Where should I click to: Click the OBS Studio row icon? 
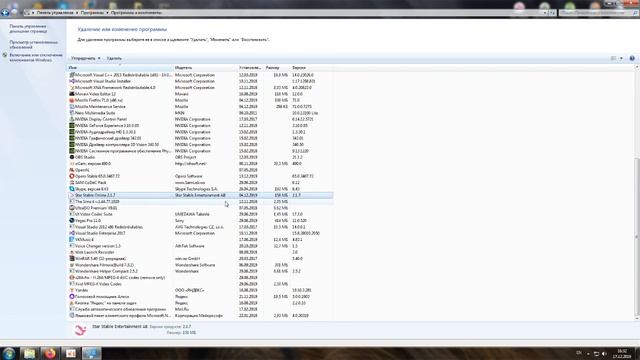pyautogui.click(x=72, y=157)
